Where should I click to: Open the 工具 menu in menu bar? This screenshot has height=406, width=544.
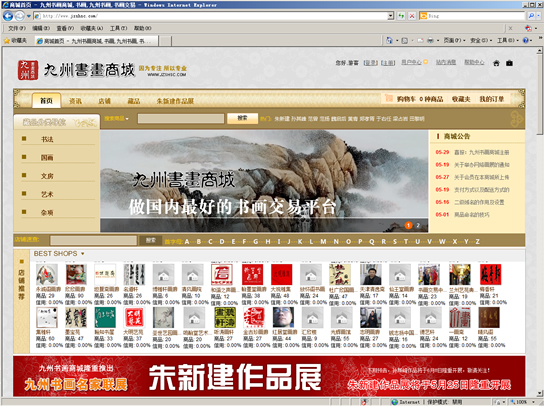point(118,28)
